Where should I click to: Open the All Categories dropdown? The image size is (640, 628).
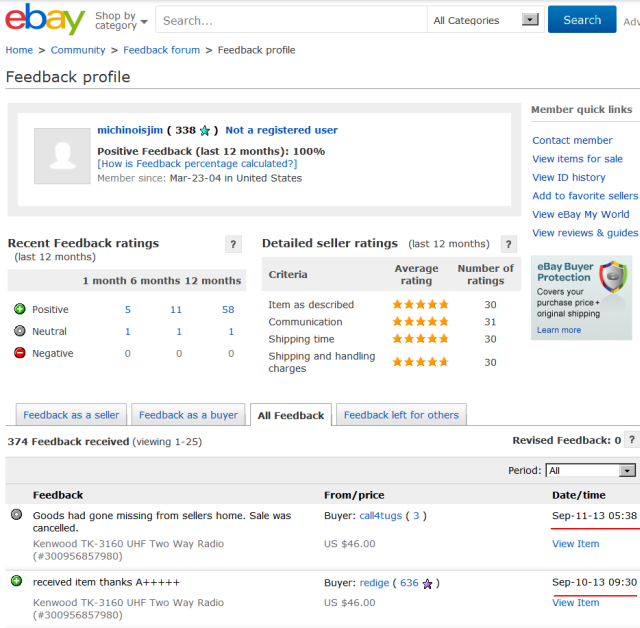click(x=485, y=20)
